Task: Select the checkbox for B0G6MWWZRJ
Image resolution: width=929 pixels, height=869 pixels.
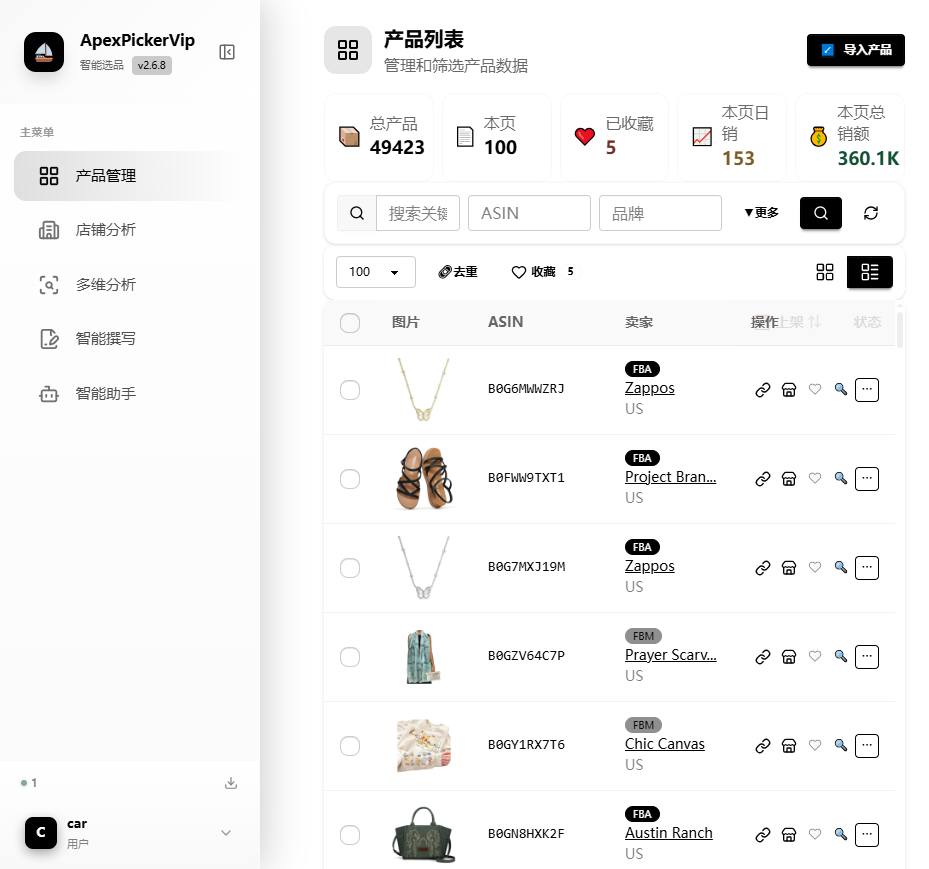Action: 350,390
